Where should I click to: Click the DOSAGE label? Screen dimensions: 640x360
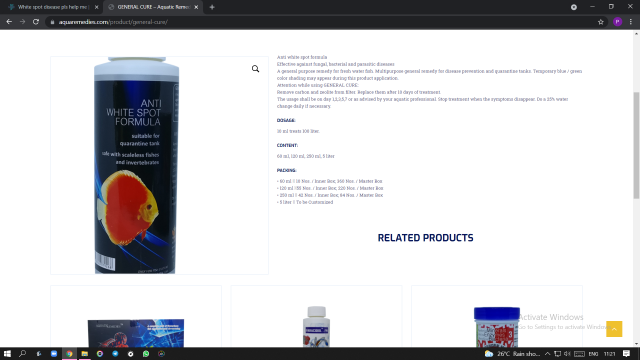286,120
